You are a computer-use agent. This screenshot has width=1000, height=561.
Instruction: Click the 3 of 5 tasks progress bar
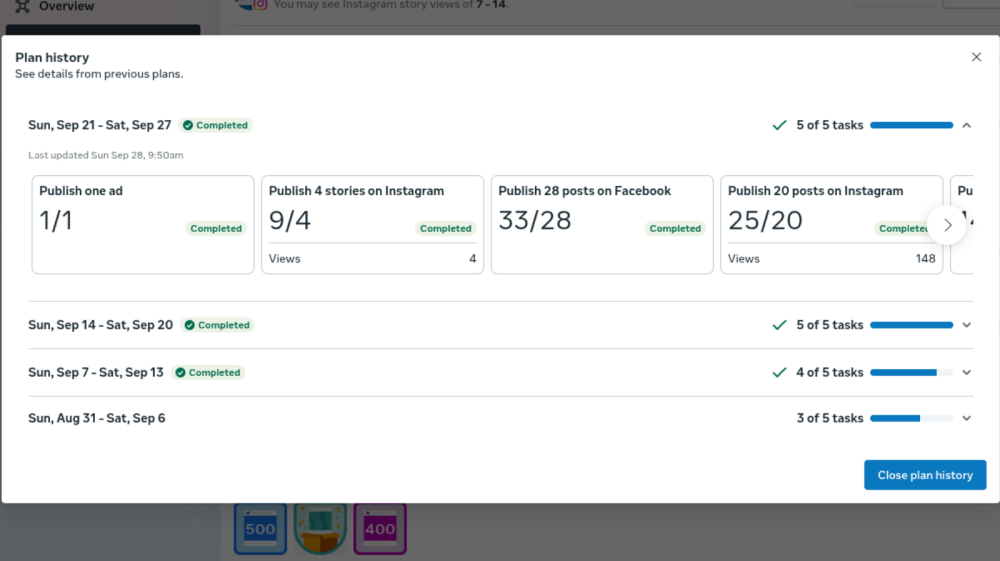click(x=911, y=418)
